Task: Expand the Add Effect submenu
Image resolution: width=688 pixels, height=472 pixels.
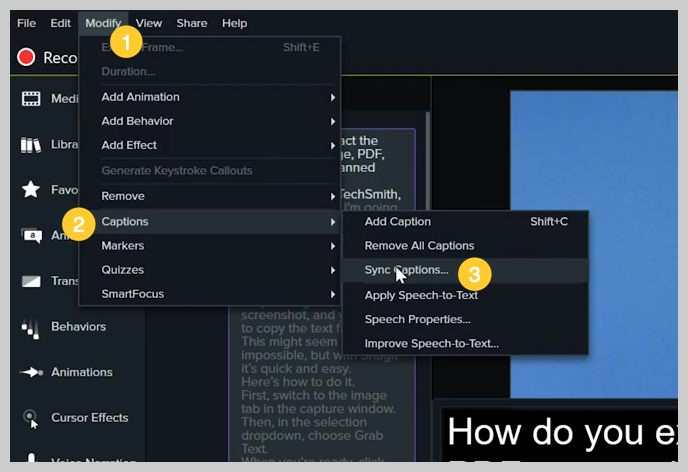Action: (x=209, y=145)
